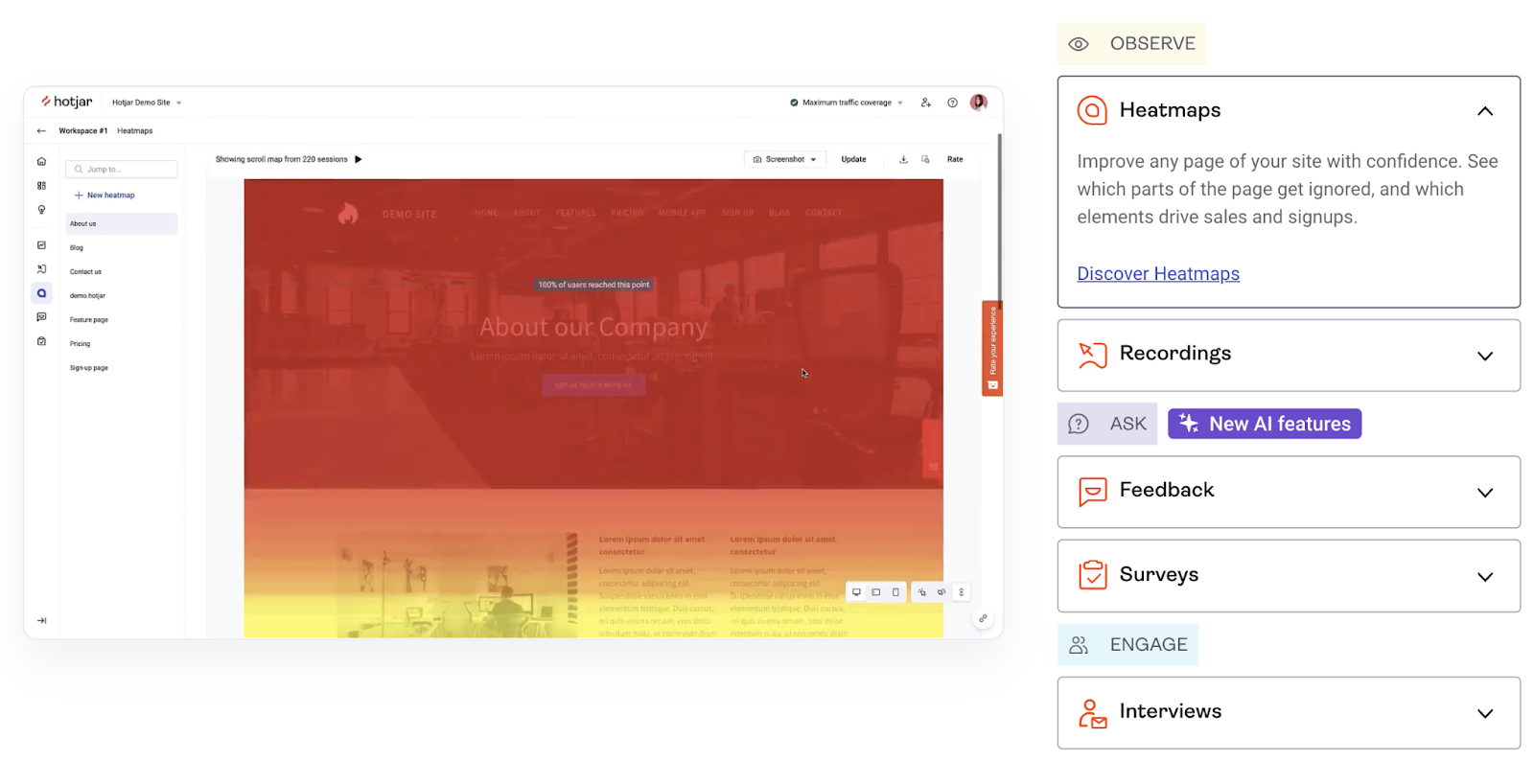Collapse the Heatmaps accordion section
The width and height of the screenshot is (1534, 784).
pos(1484,111)
